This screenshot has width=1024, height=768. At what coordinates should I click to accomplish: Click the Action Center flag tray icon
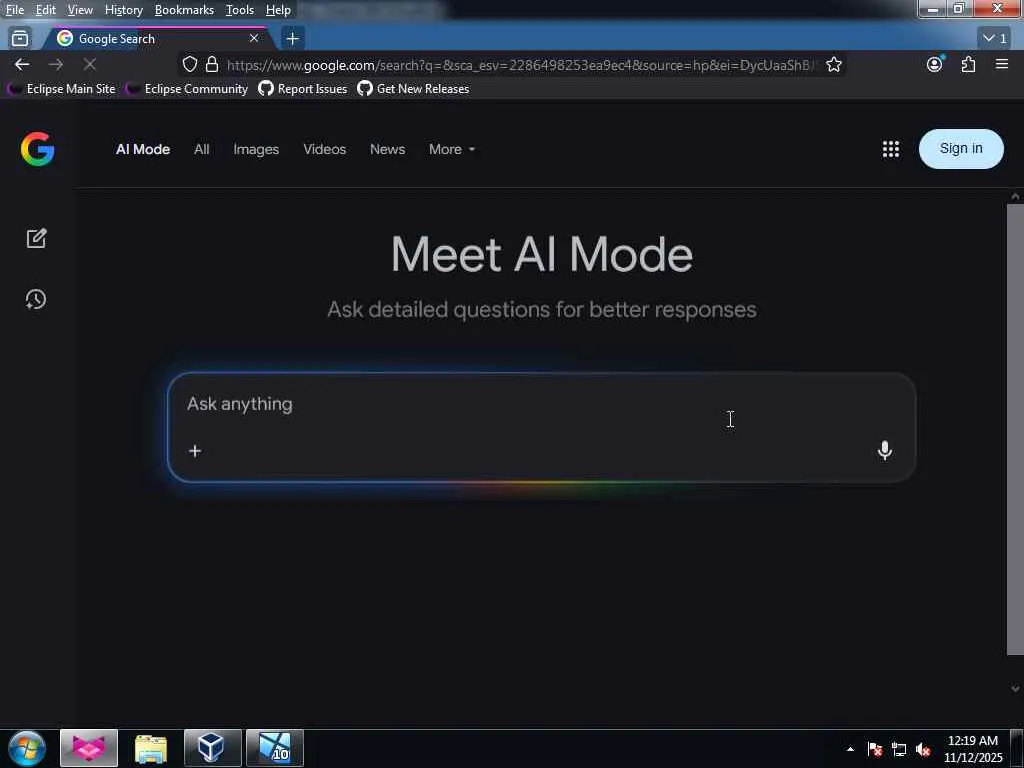point(875,749)
